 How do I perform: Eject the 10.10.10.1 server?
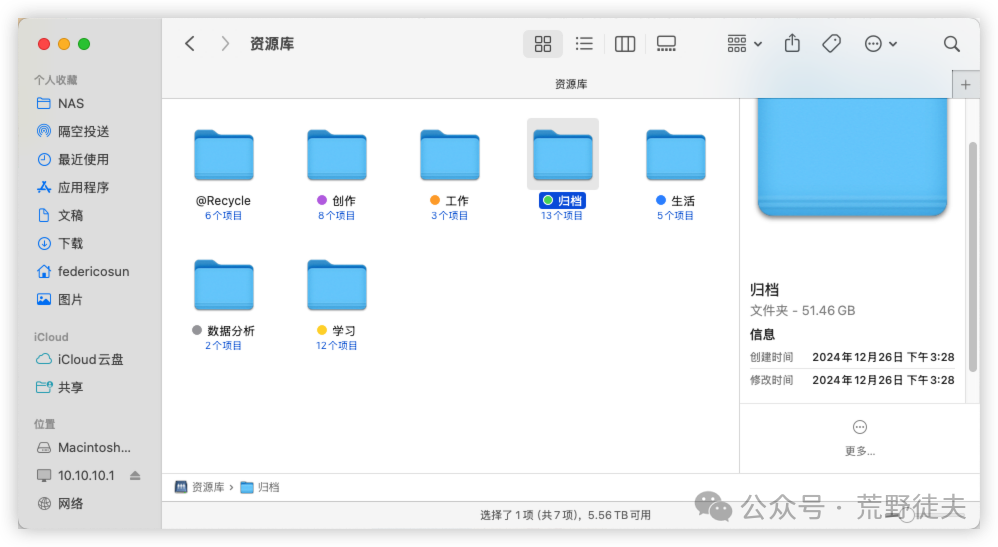[135, 476]
